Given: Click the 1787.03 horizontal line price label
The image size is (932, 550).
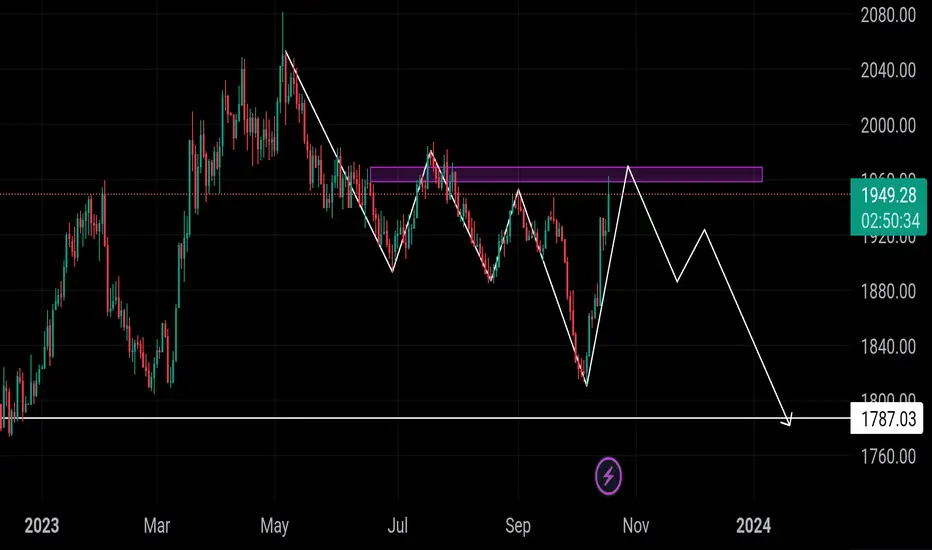Looking at the screenshot, I should pos(887,419).
